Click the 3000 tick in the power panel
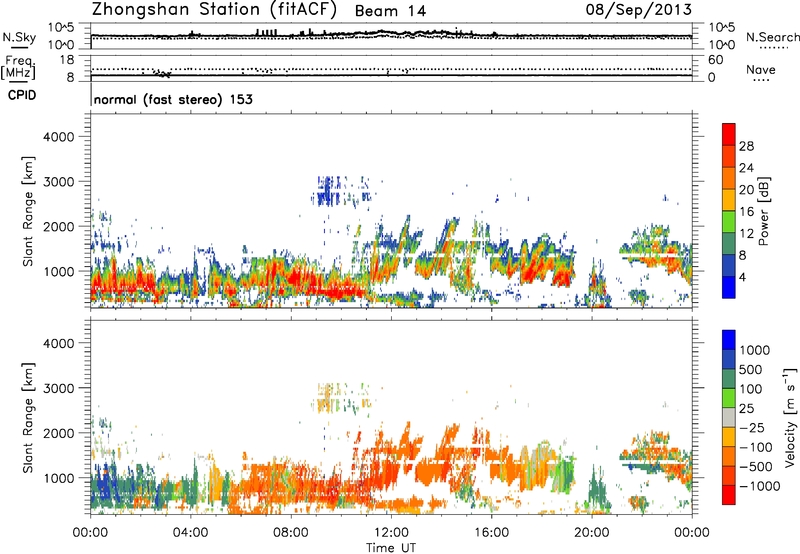Image resolution: width=800 pixels, height=554 pixels. [59, 182]
